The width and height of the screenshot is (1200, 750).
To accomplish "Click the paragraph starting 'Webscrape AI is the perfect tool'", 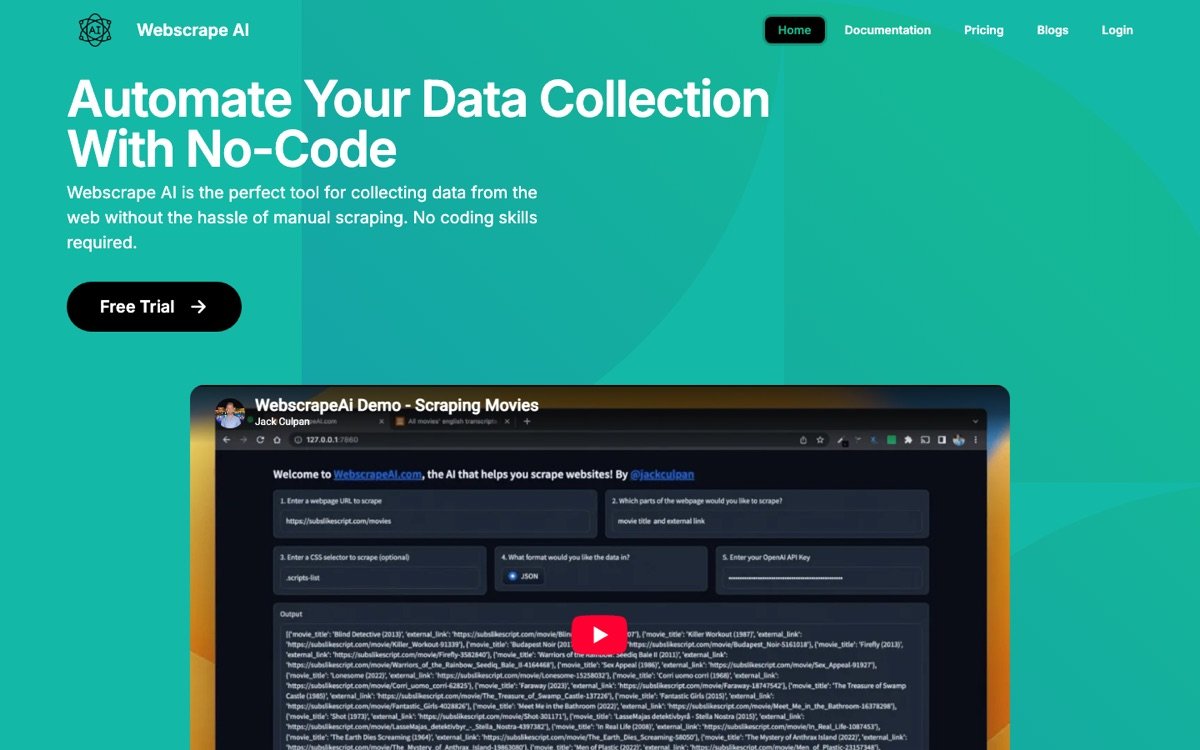I will [302, 217].
